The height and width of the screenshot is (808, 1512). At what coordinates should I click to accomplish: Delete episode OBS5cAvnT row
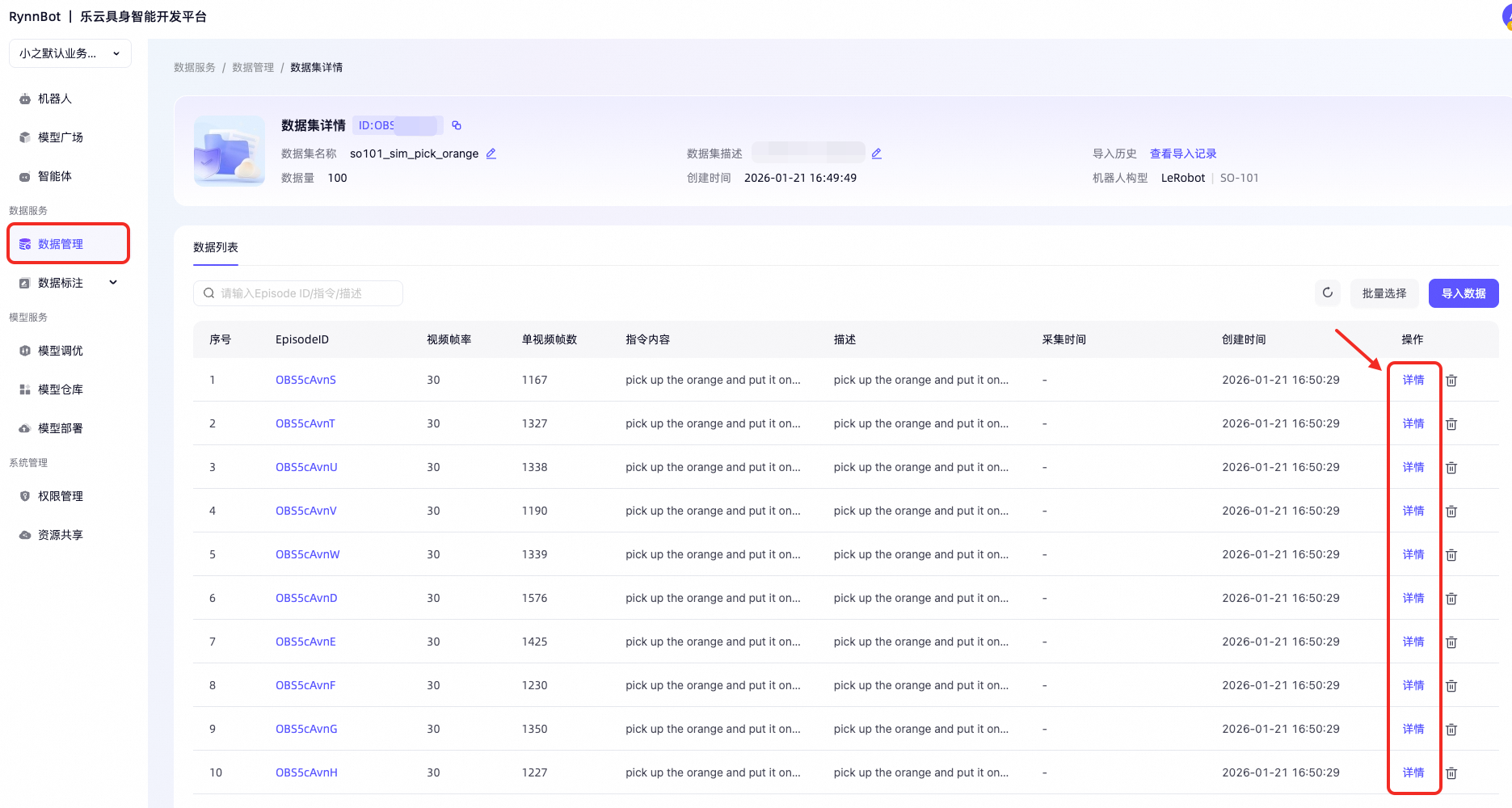(1451, 424)
